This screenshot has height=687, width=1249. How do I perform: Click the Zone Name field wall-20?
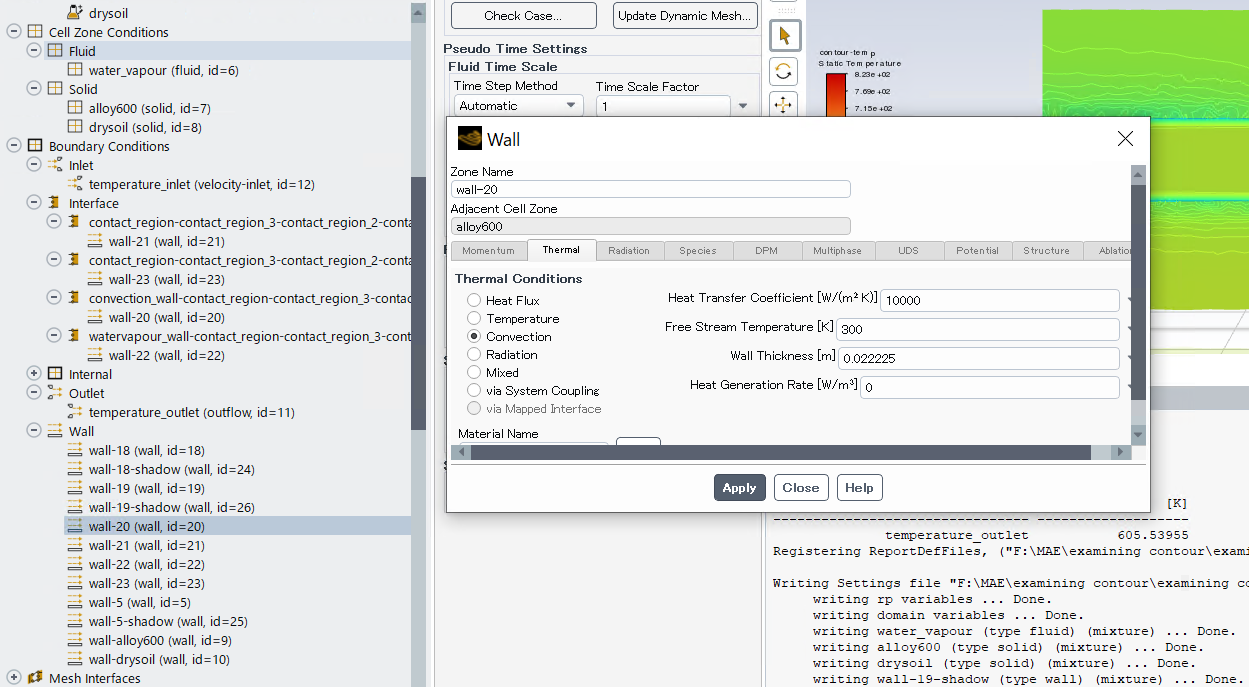(650, 189)
